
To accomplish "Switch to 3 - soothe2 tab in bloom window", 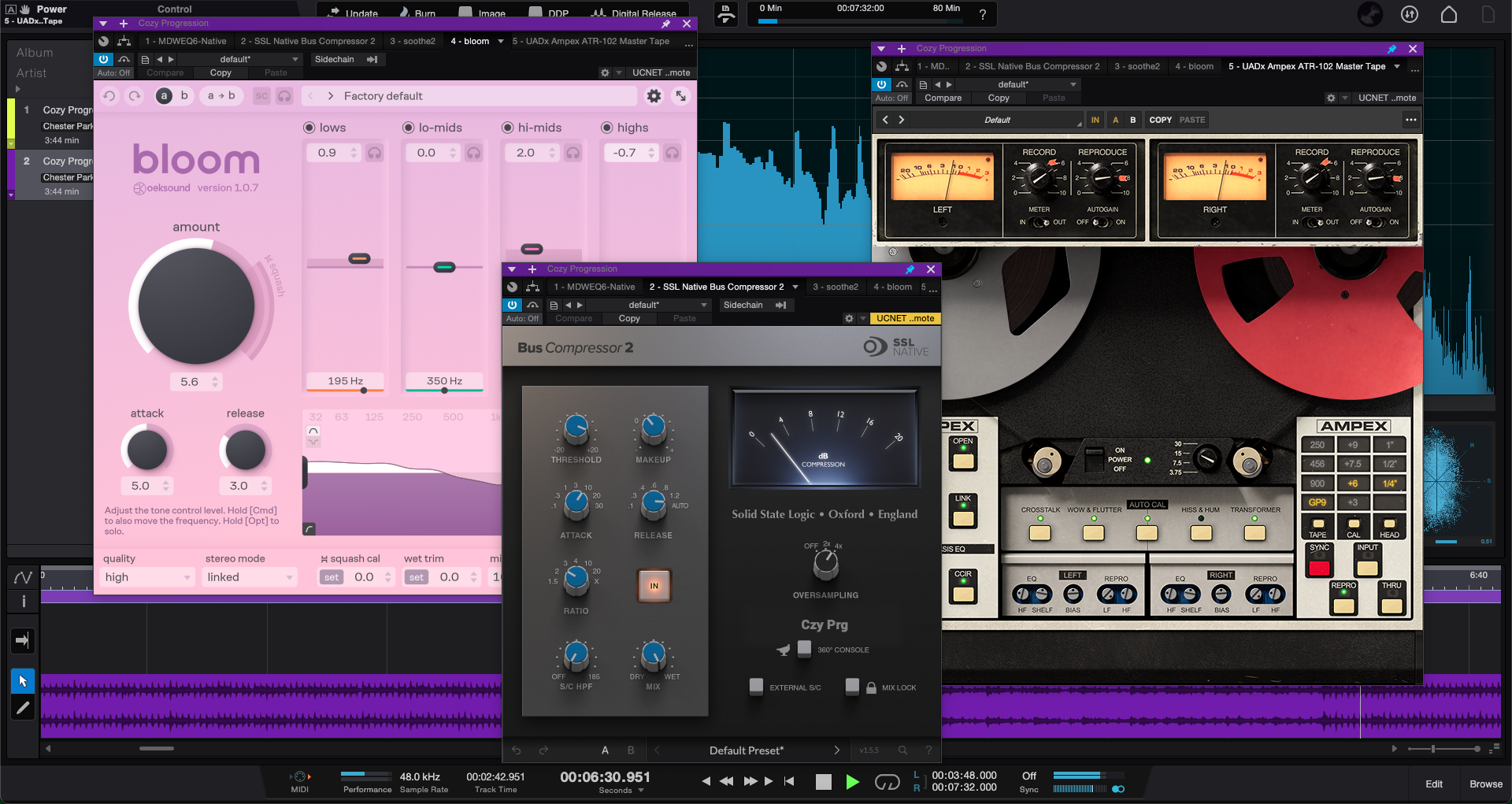I will (x=413, y=41).
